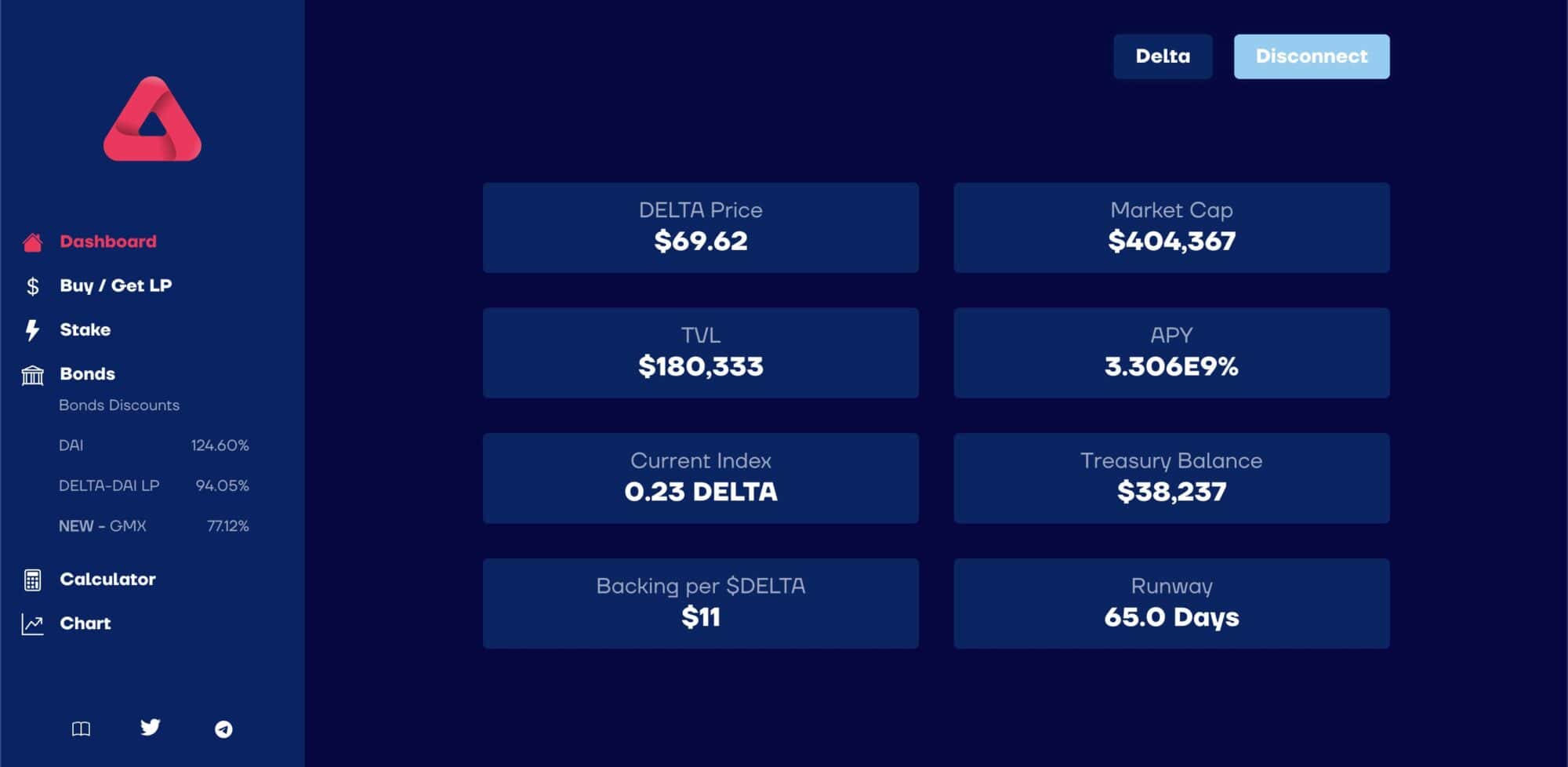Click the red triangle Delta logo

(x=152, y=119)
